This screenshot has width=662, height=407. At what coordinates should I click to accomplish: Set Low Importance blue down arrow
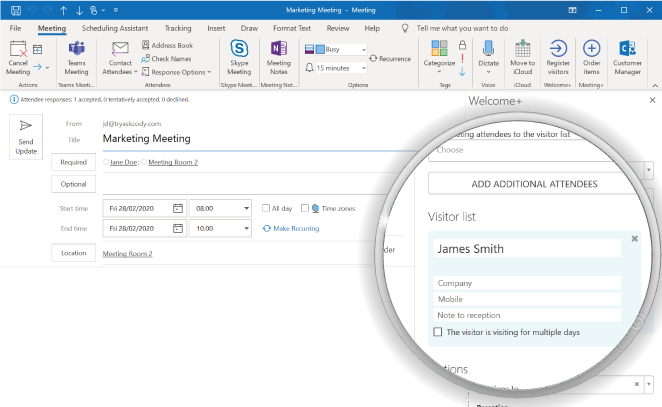pos(462,71)
